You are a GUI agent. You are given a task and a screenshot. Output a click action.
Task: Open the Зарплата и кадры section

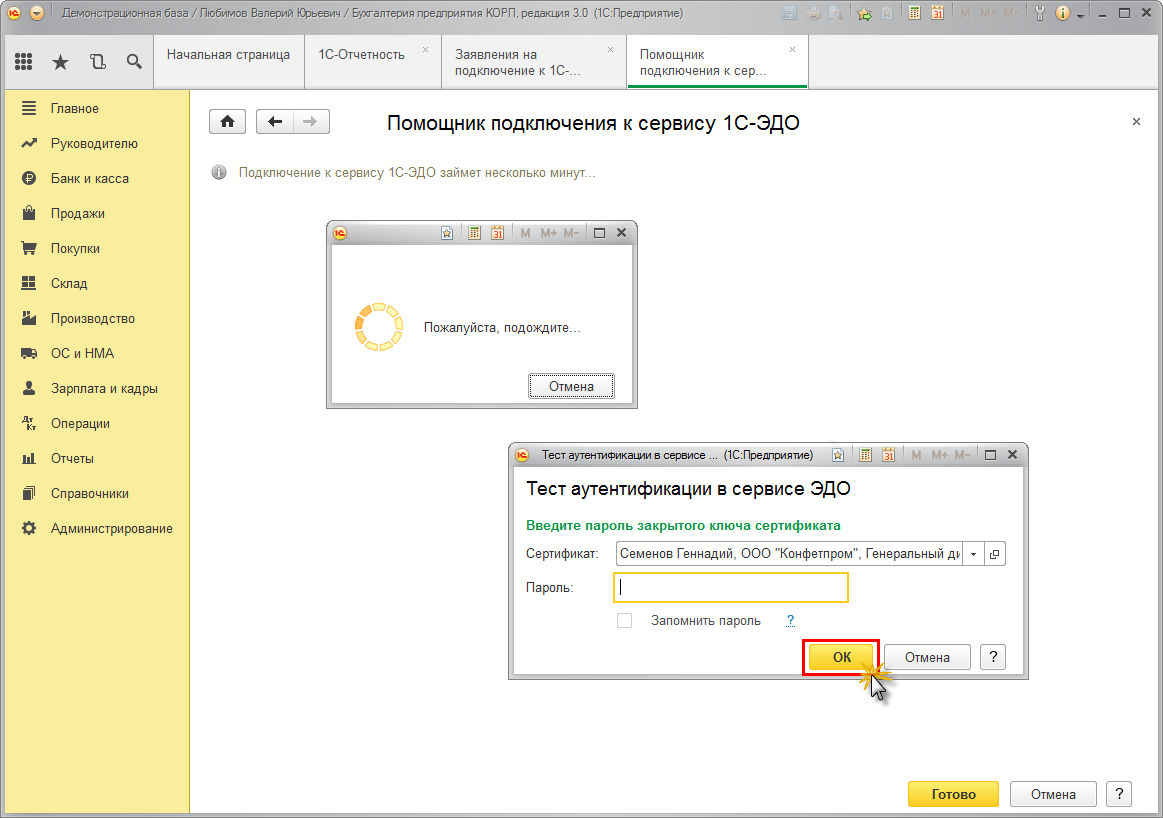[x=96, y=388]
